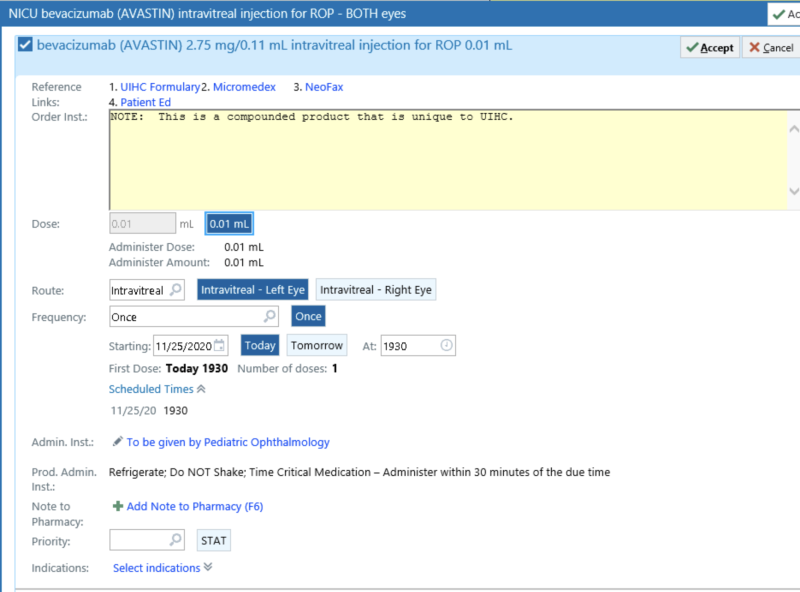
Task: Set the start day to Tomorrow
Action: coord(317,346)
